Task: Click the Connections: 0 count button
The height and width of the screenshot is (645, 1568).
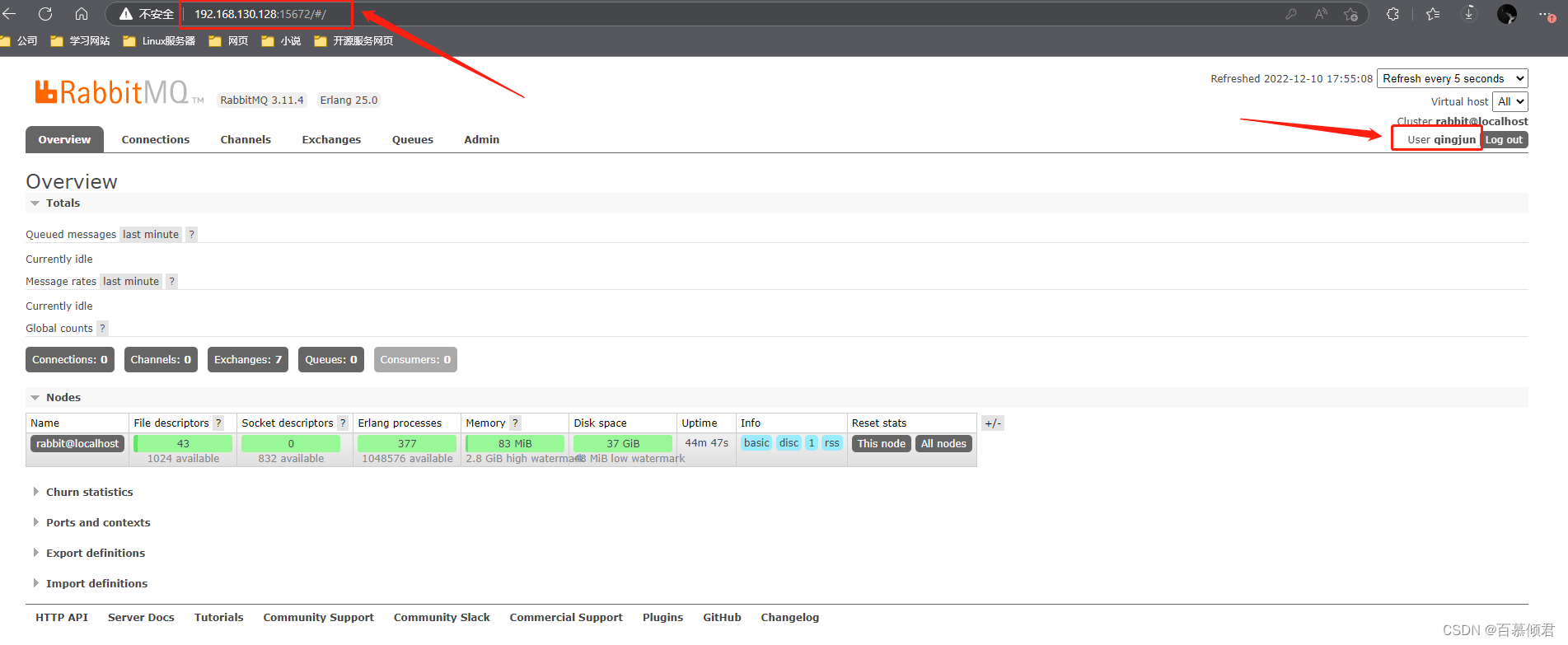Action: coord(70,360)
